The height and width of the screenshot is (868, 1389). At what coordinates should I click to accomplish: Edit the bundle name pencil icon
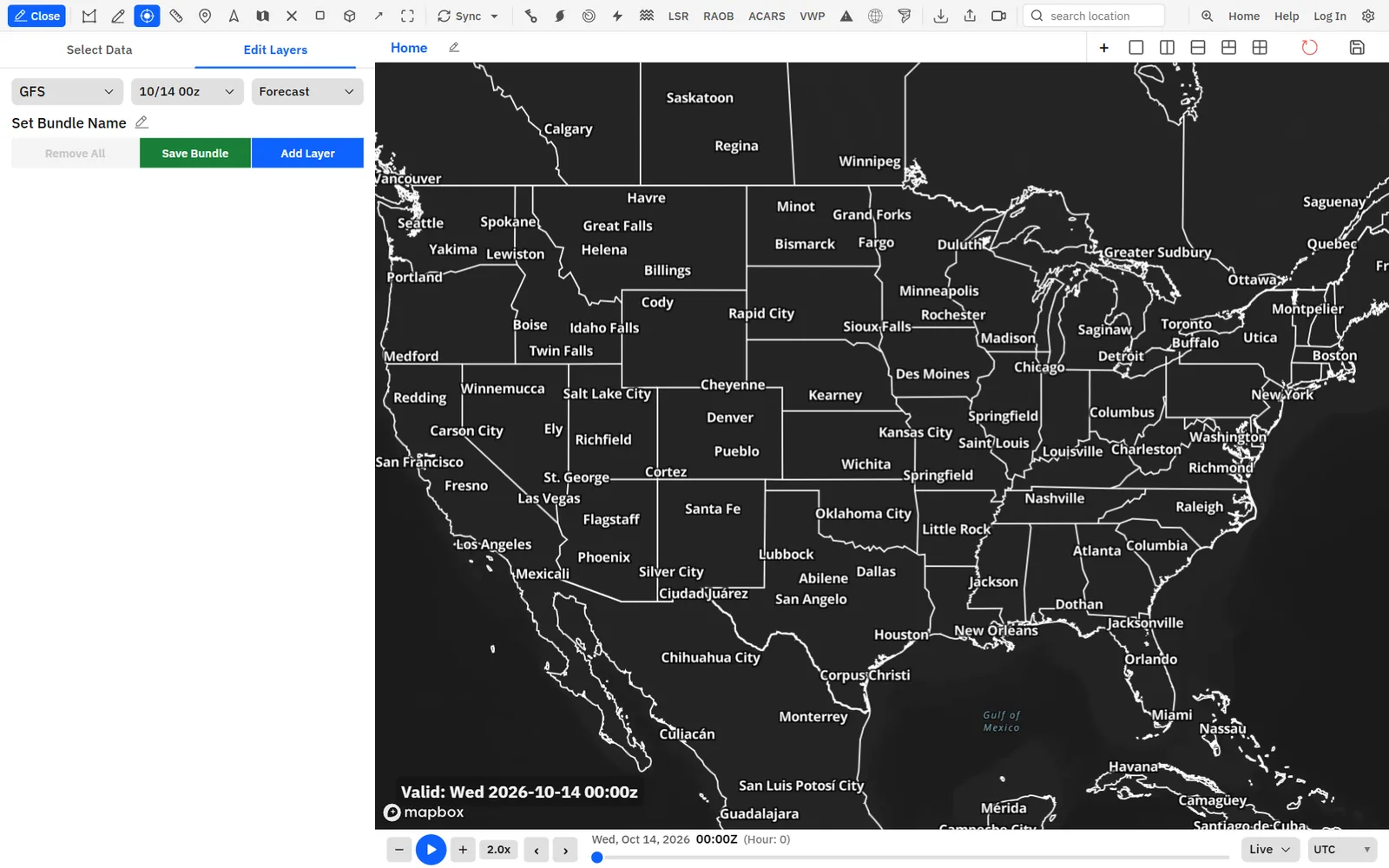142,122
